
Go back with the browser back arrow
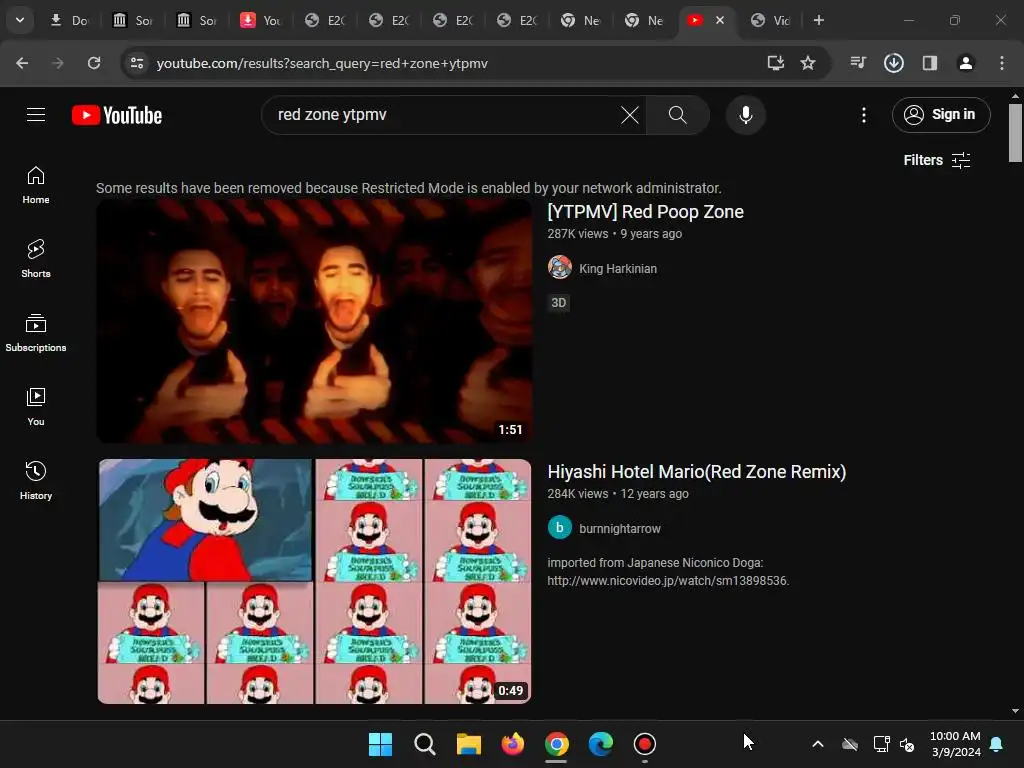(22, 63)
